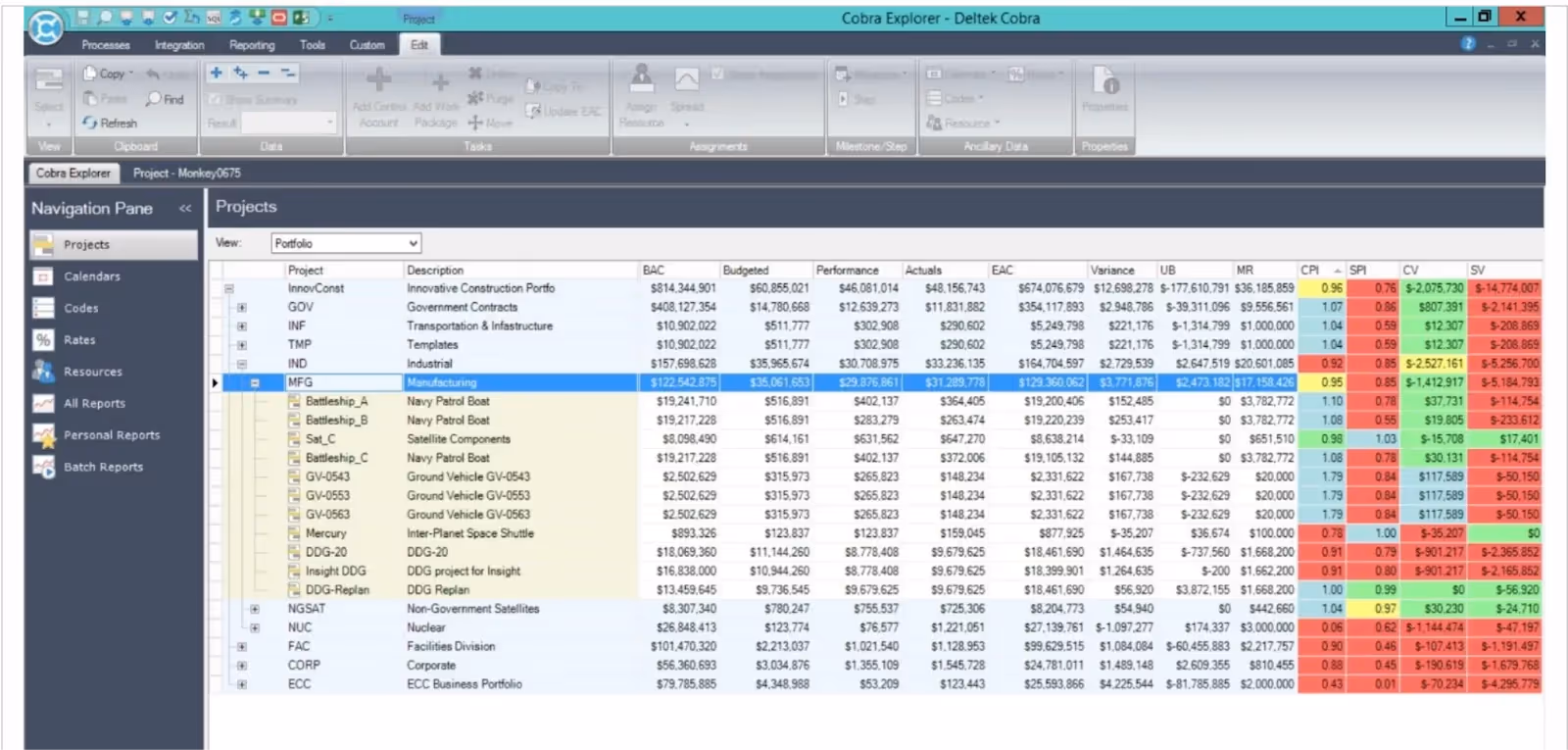Open the Reporting ribbon tab

click(x=252, y=45)
